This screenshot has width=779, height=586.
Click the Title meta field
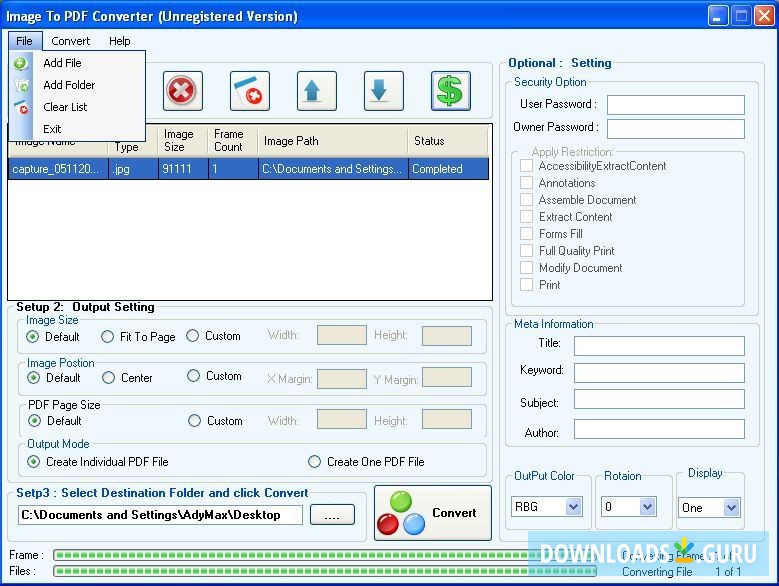point(659,346)
